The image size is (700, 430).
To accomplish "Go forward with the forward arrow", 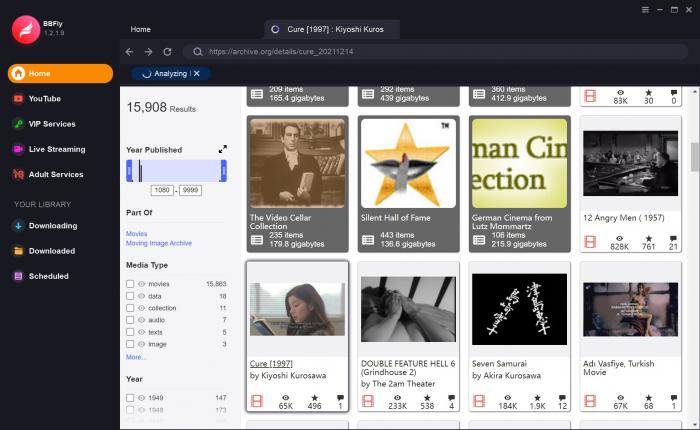I will point(148,52).
